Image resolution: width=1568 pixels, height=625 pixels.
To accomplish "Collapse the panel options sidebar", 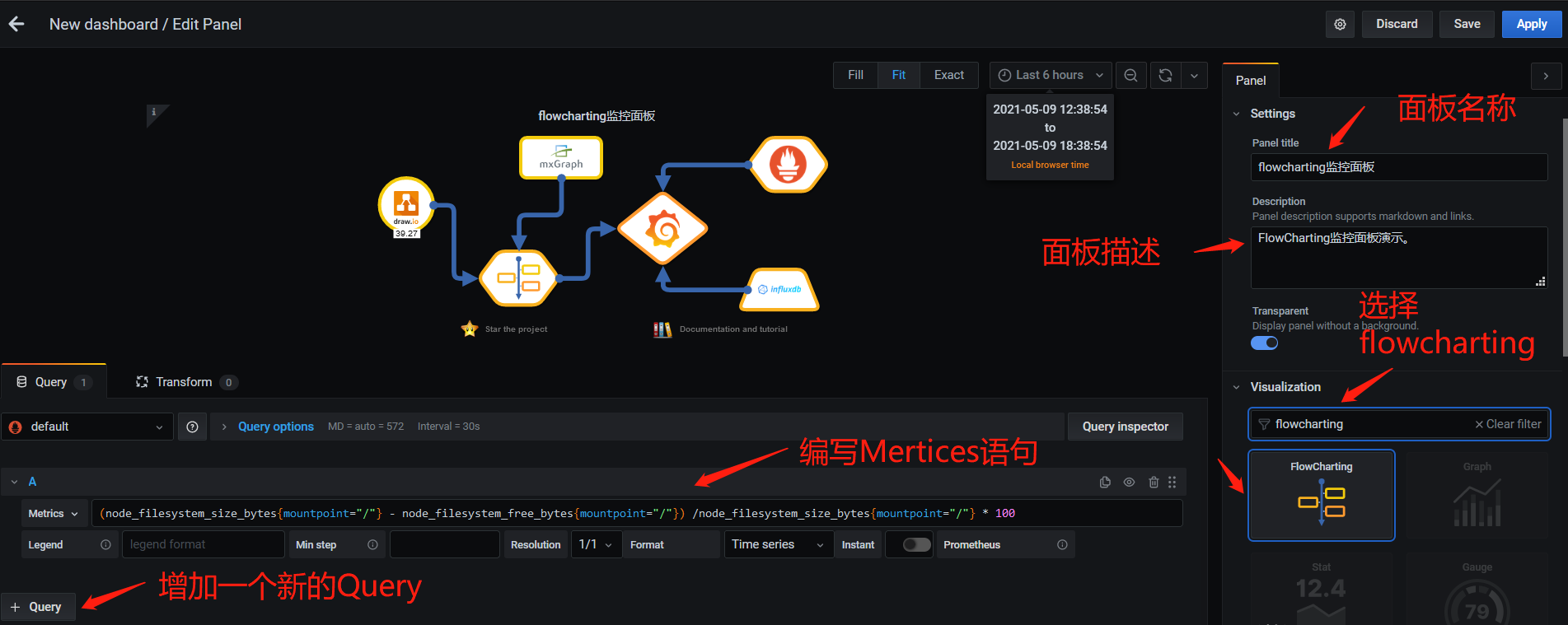I will pyautogui.click(x=1546, y=76).
